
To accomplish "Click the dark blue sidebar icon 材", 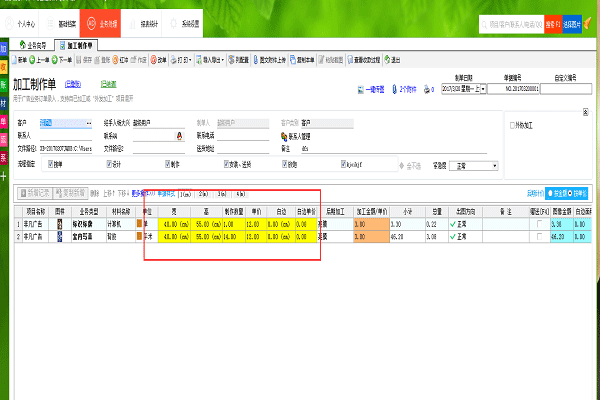I will tap(3, 103).
